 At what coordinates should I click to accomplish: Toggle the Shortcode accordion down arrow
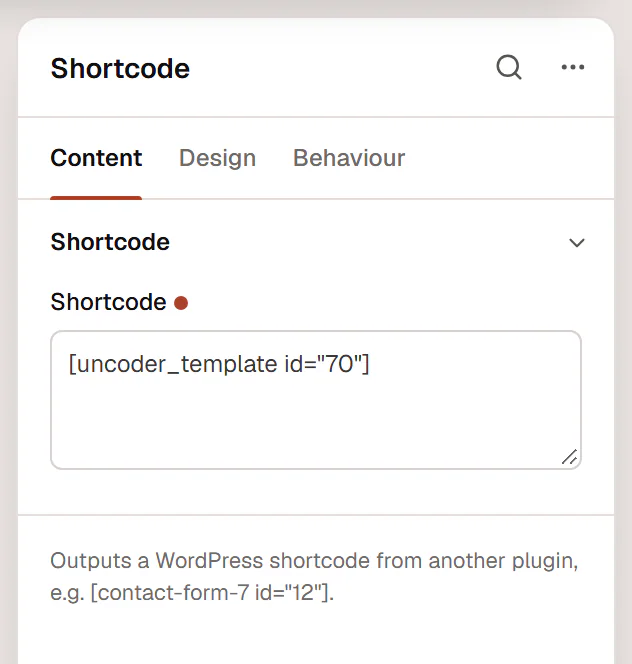click(x=577, y=243)
